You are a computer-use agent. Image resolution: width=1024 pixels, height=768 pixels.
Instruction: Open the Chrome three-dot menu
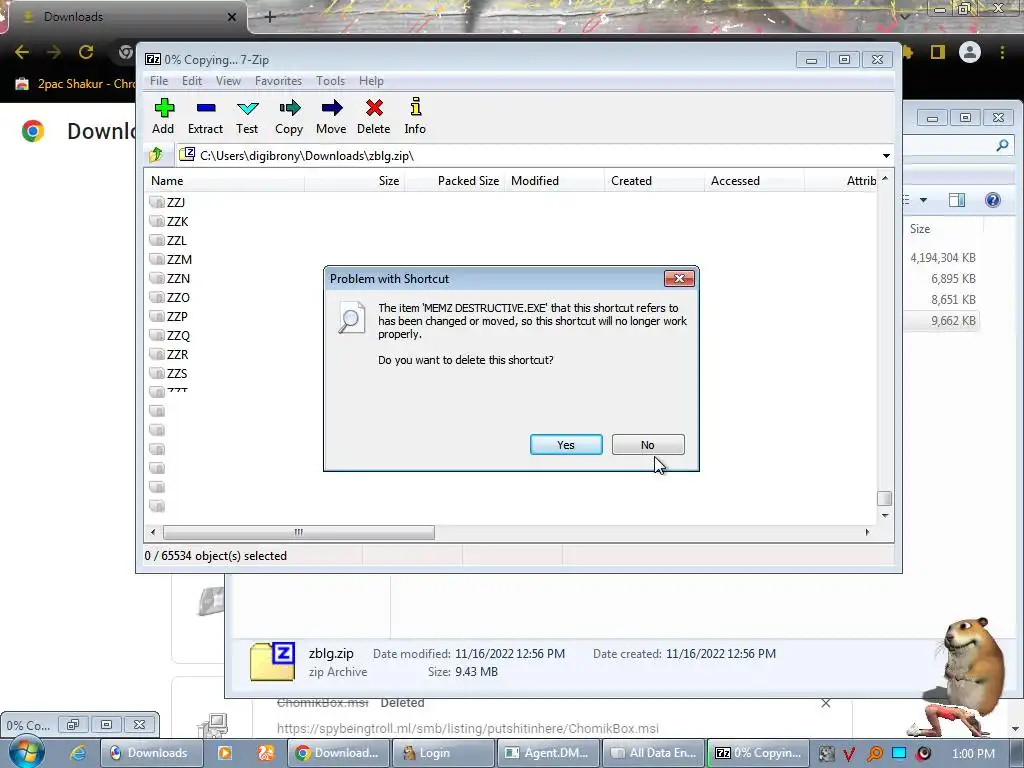[1002, 52]
